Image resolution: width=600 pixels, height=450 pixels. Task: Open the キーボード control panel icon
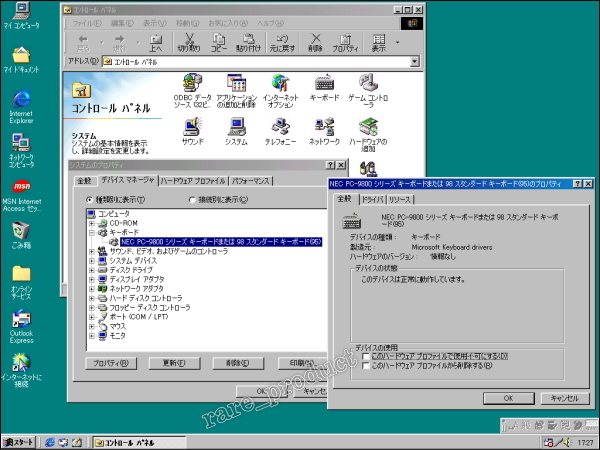point(324,88)
